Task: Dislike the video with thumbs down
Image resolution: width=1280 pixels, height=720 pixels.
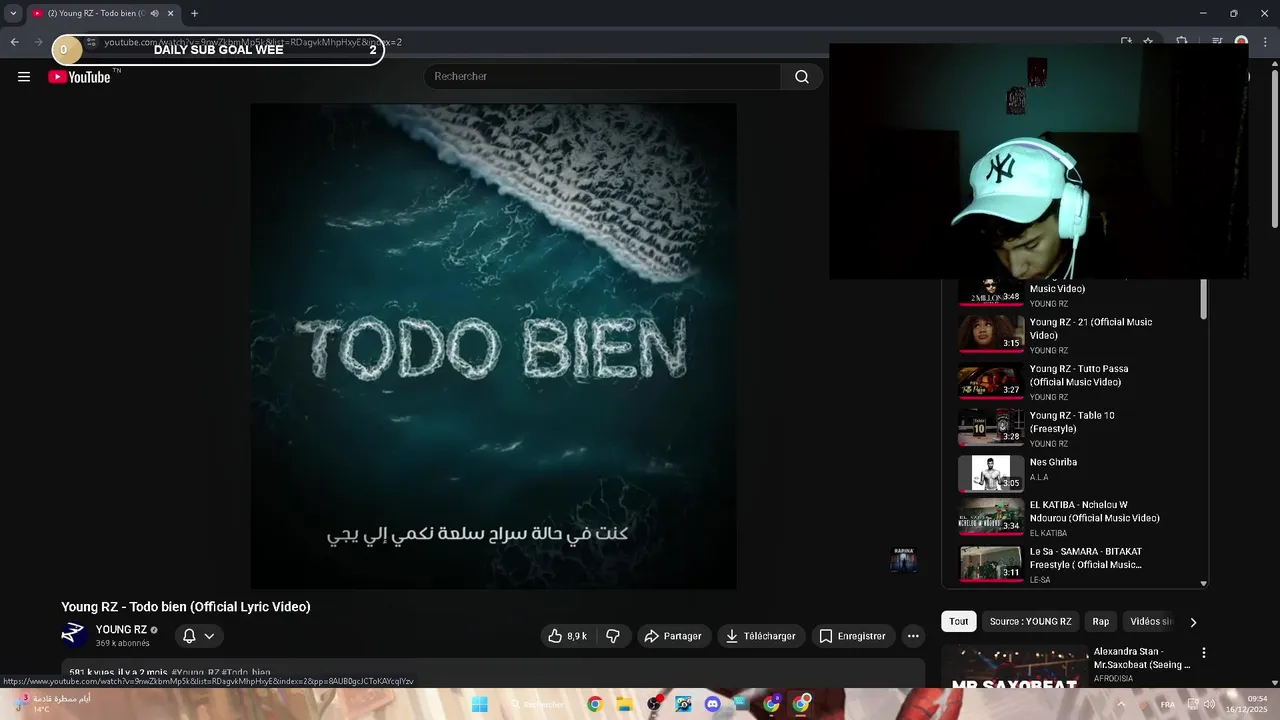Action: (x=613, y=636)
